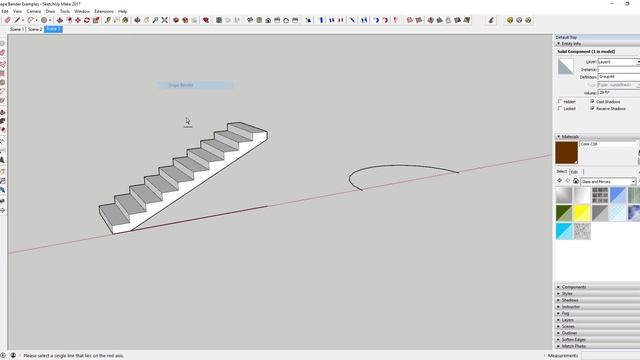Toggle the Cast Shadows checkbox
The height and width of the screenshot is (360, 640).
click(592, 101)
